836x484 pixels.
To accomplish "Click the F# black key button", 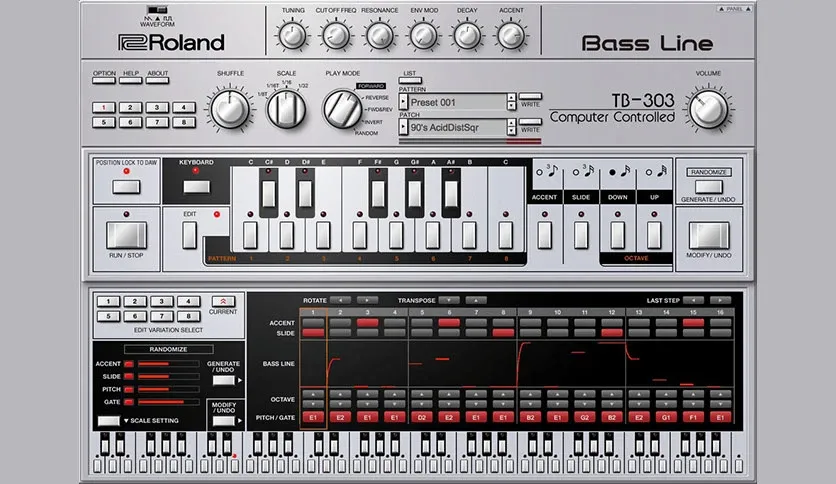I will [x=378, y=195].
